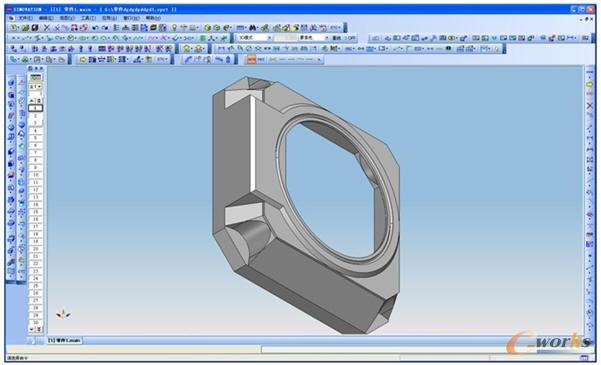This screenshot has height=365, width=601.
Task: Toggle layer 10 in the layer list
Action: [x=35, y=175]
